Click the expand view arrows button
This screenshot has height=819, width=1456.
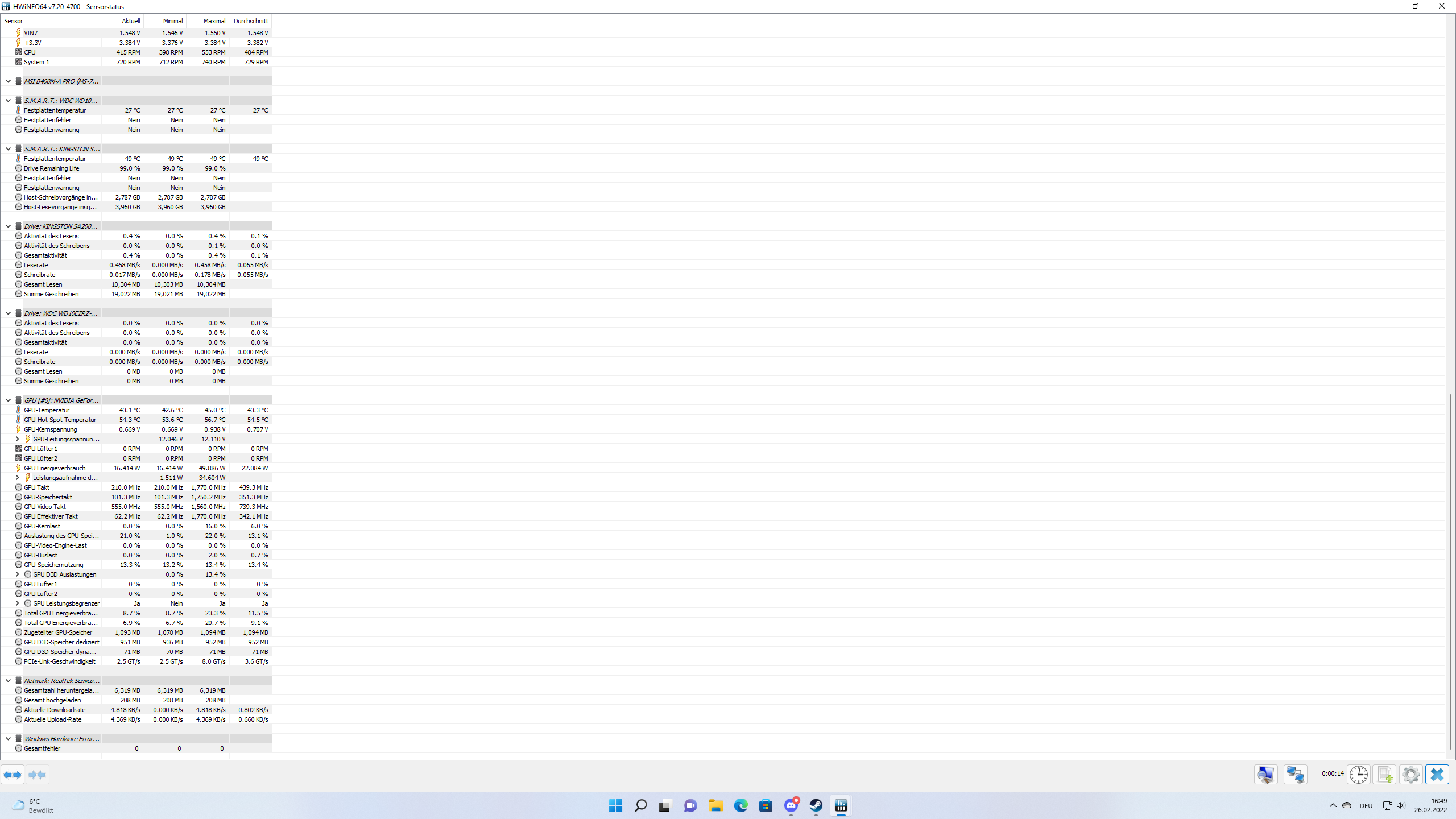[13, 774]
